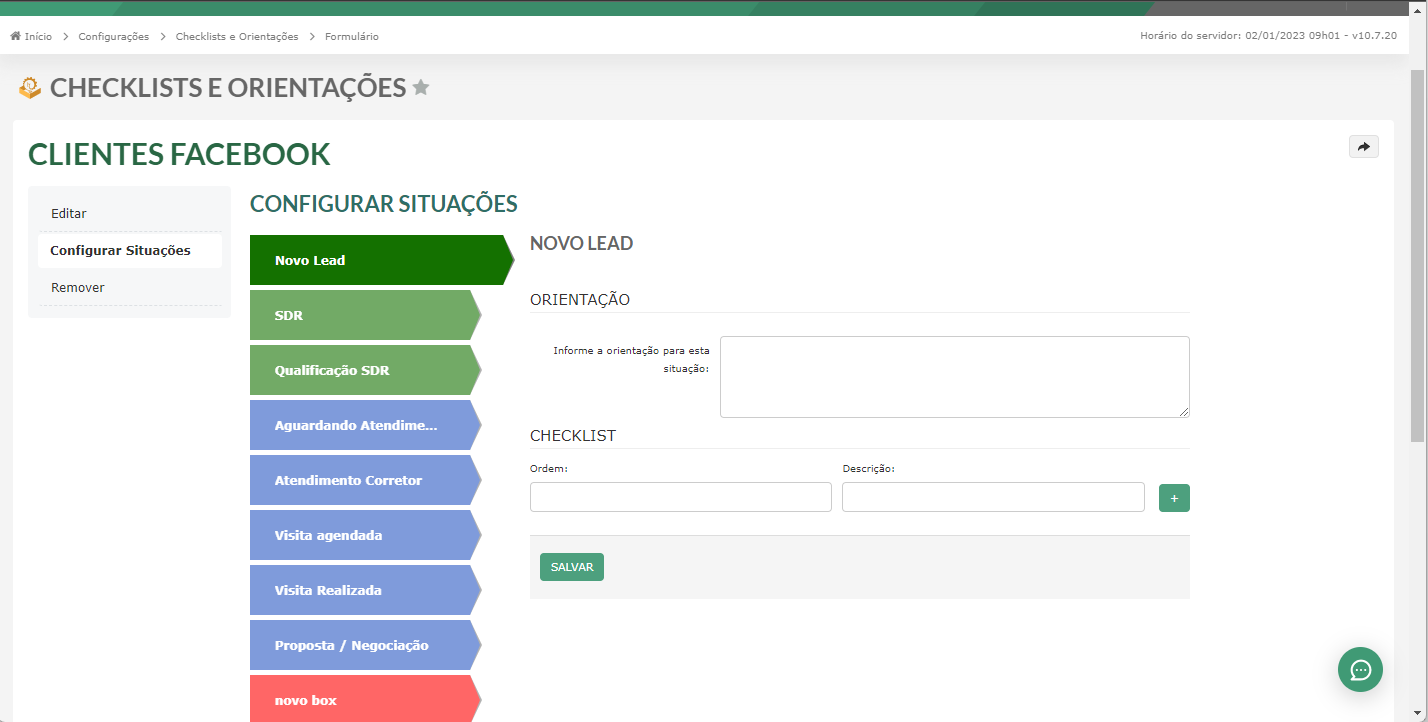Viewport: 1428px width, 722px height.
Task: Open Configurações breadcrumb link
Action: pyautogui.click(x=114, y=36)
